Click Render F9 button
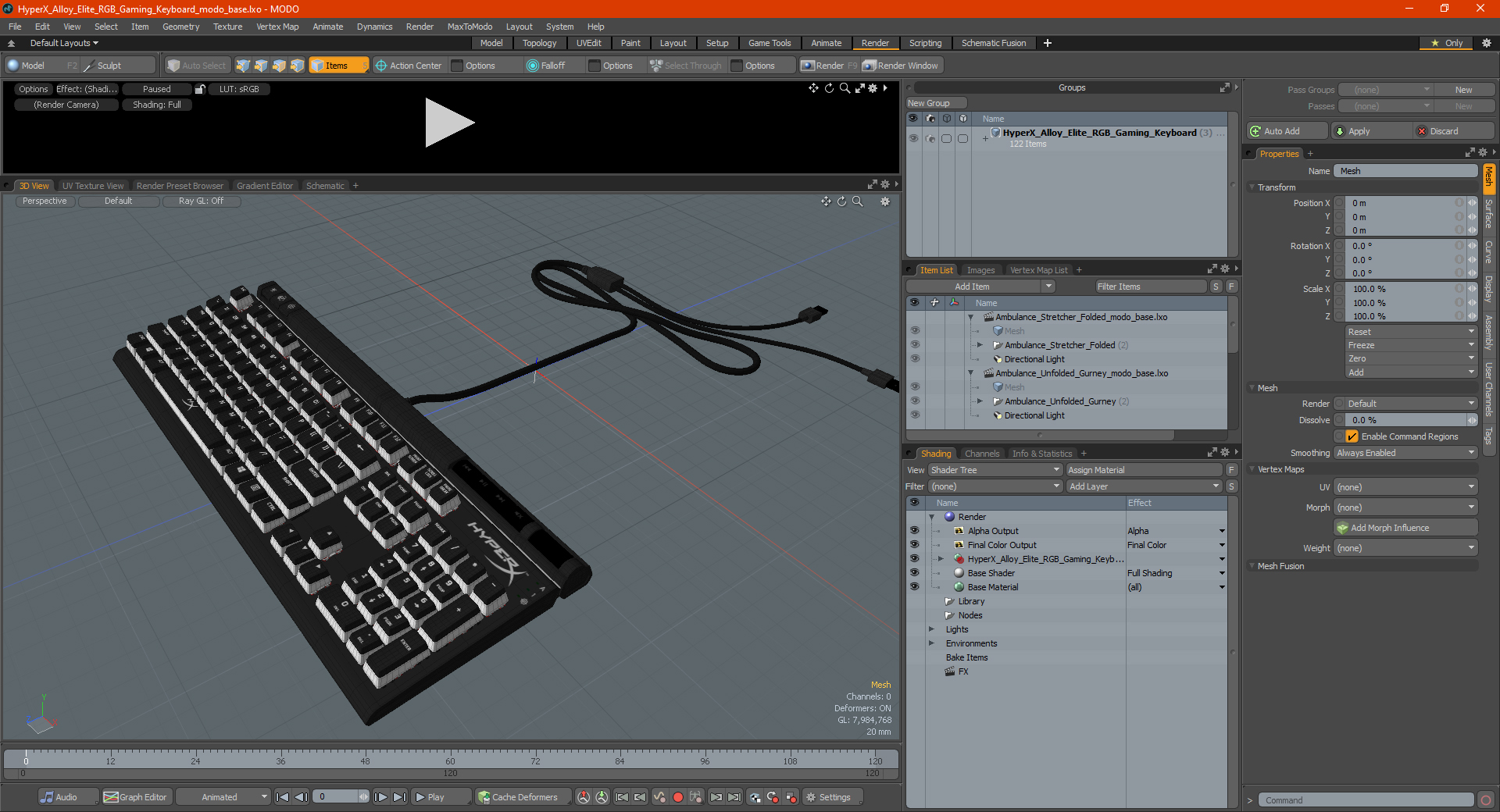Image resolution: width=1500 pixels, height=812 pixels. (x=829, y=66)
